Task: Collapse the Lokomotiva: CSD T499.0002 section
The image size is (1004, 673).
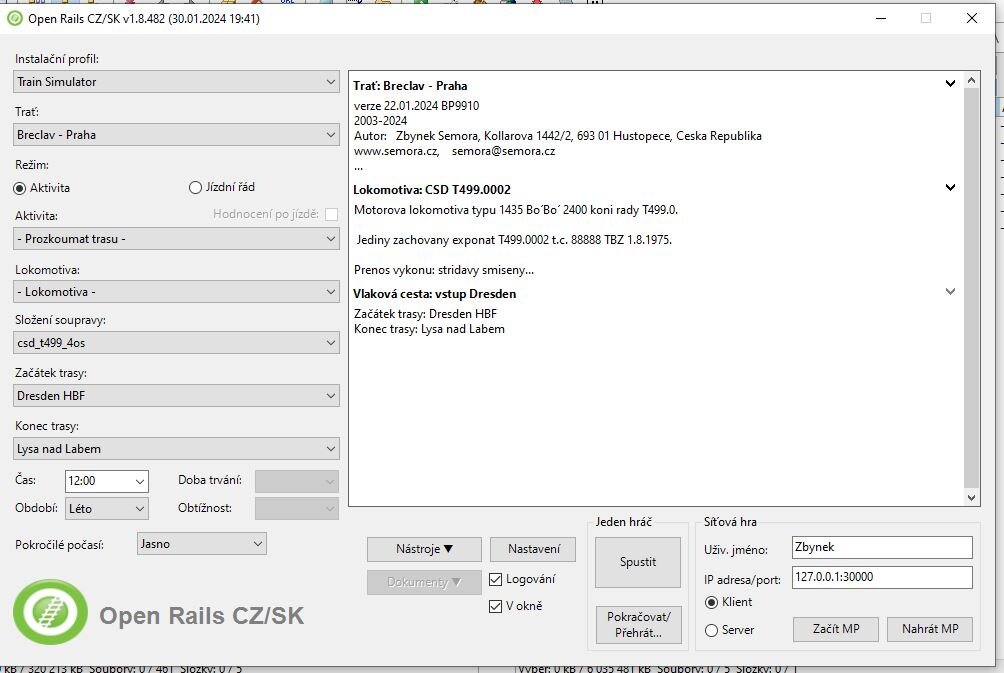Action: [950, 188]
